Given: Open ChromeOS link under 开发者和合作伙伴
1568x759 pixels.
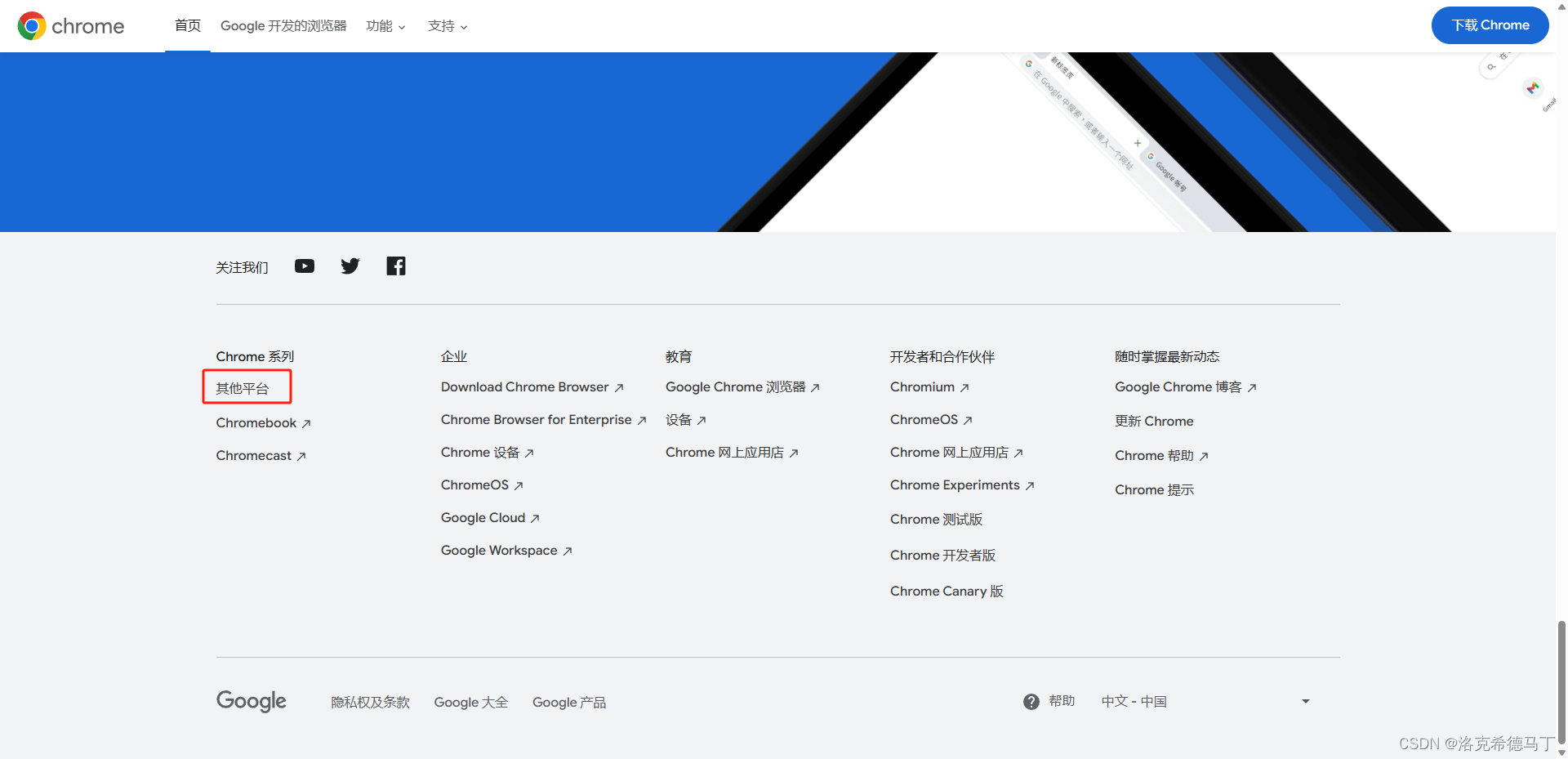Looking at the screenshot, I should click(x=931, y=420).
